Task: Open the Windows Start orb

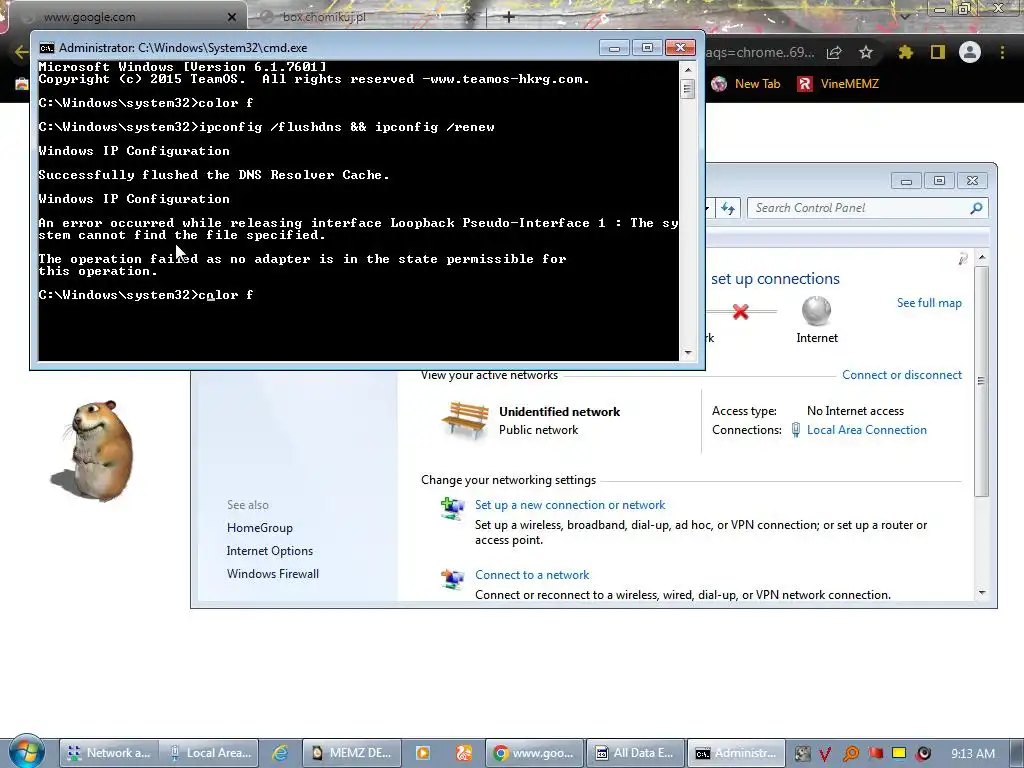Action: [x=27, y=752]
